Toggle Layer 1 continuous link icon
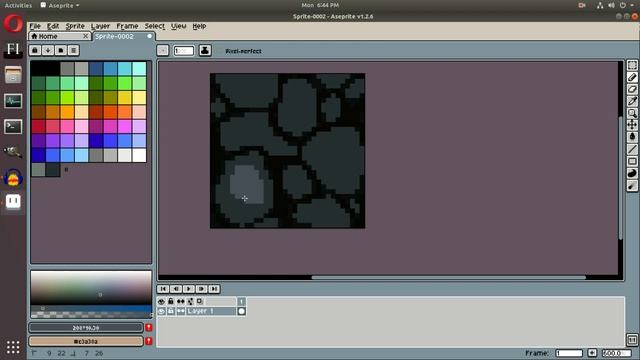Viewport: 640px width, 360px height. [180, 311]
